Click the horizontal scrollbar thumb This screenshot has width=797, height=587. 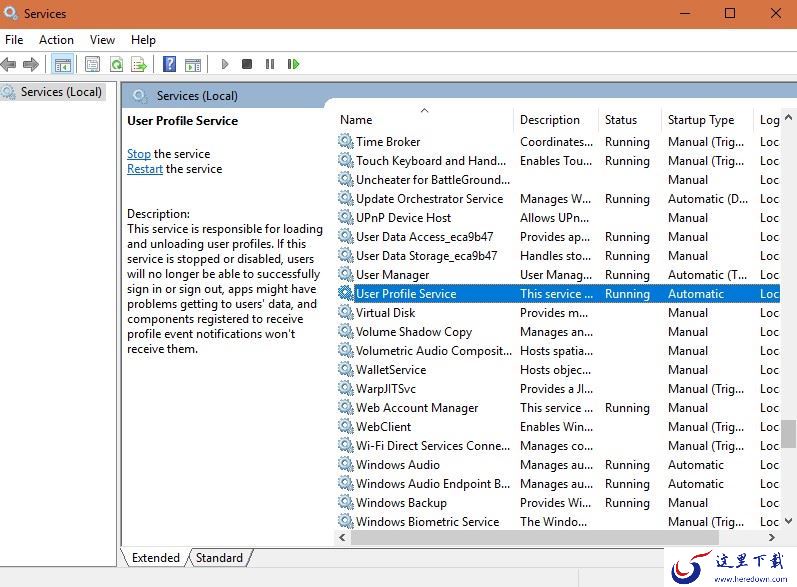[x=534, y=537]
